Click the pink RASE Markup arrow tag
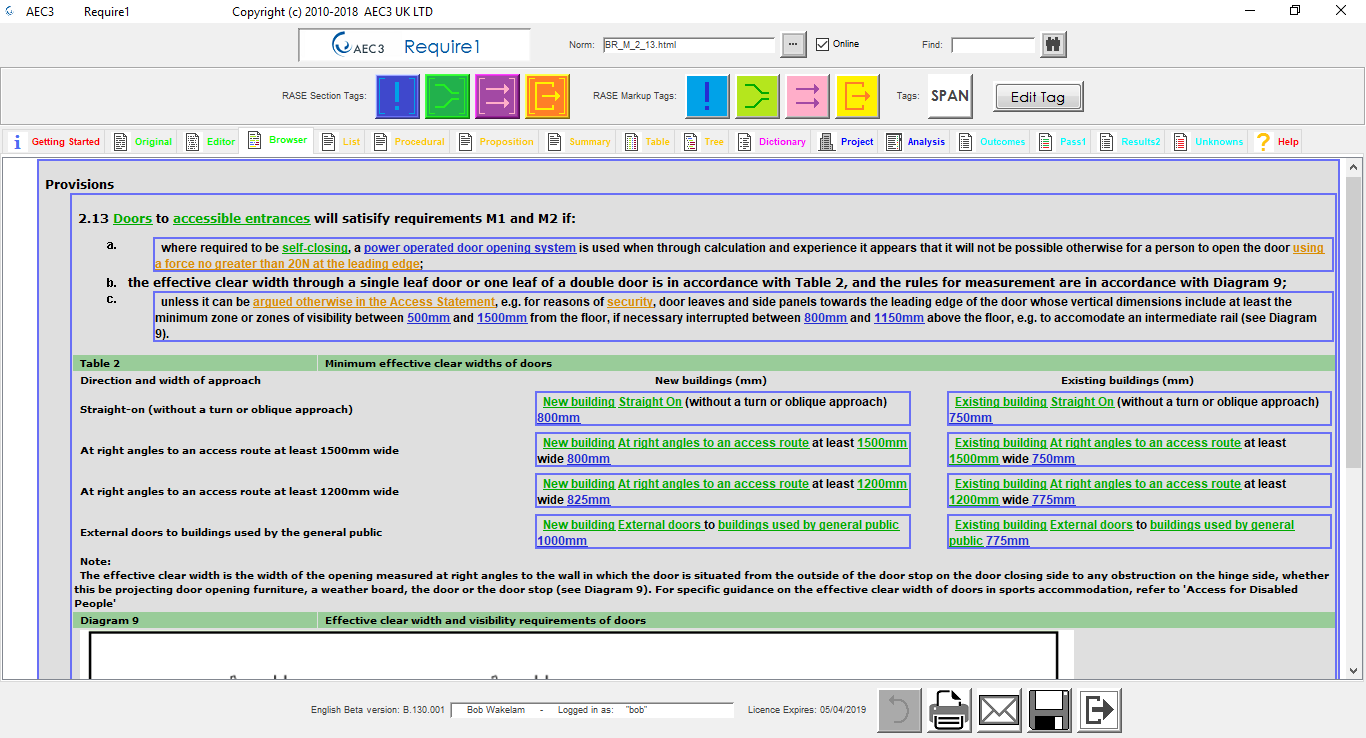The height and width of the screenshot is (738, 1366). [x=808, y=96]
